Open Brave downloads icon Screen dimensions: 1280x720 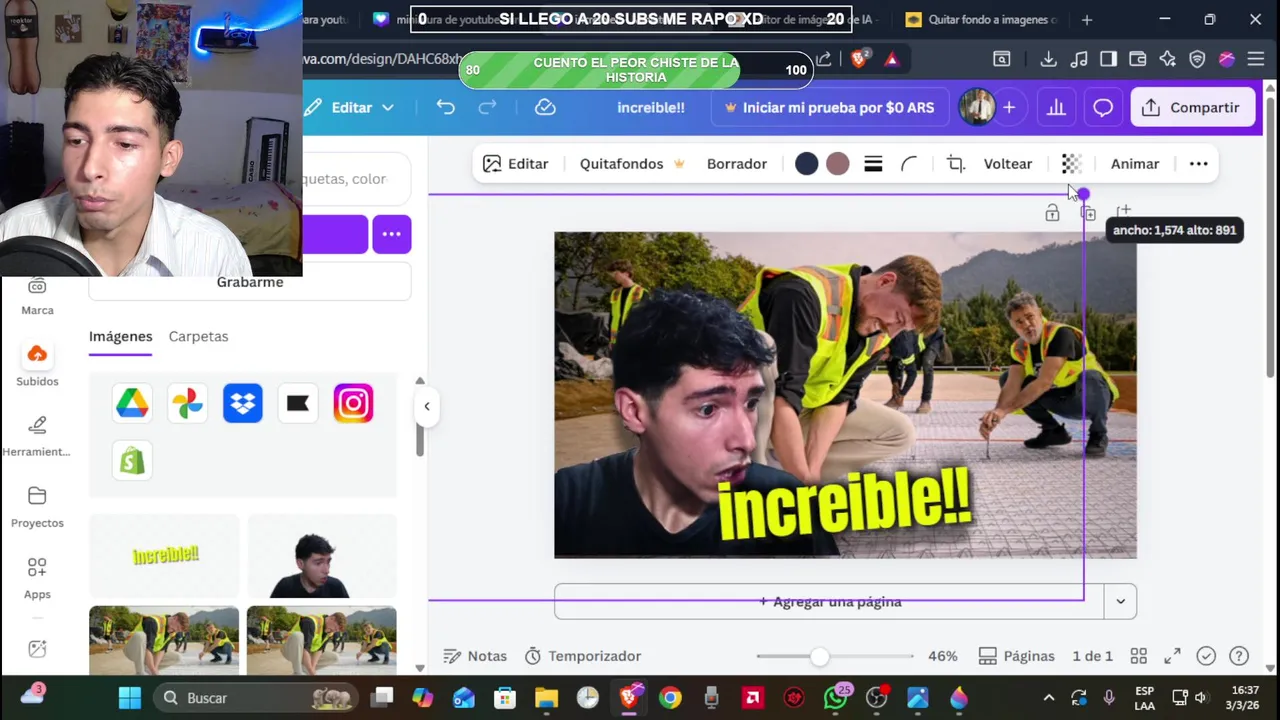tap(1048, 59)
